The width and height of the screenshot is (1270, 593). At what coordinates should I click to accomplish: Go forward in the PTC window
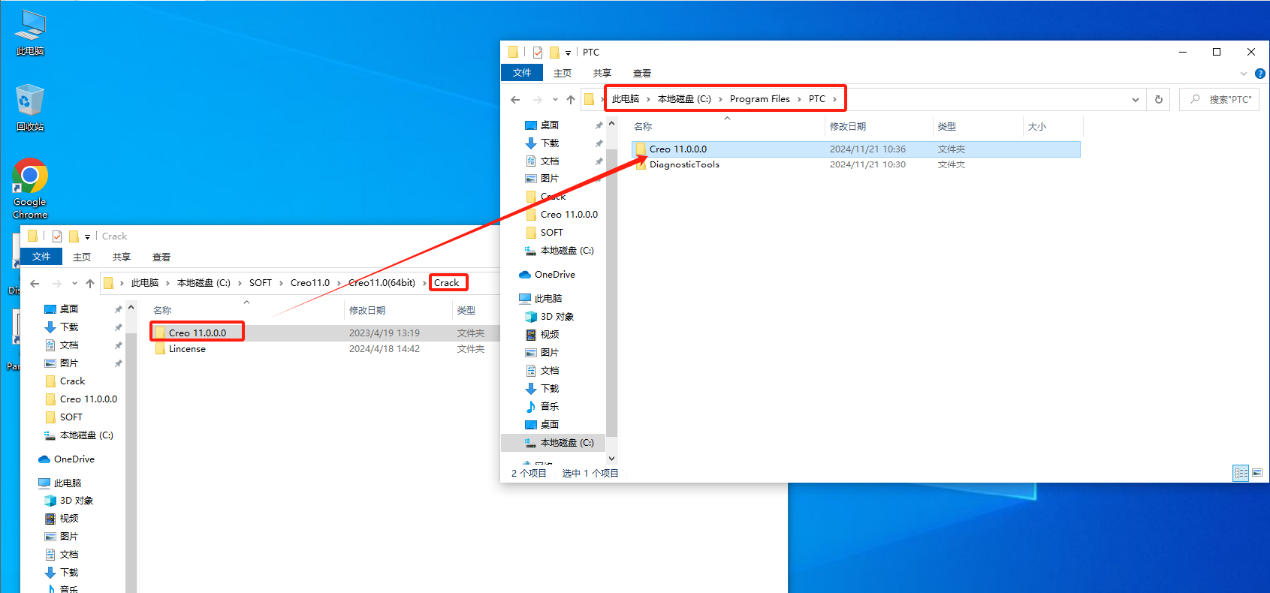click(x=538, y=99)
